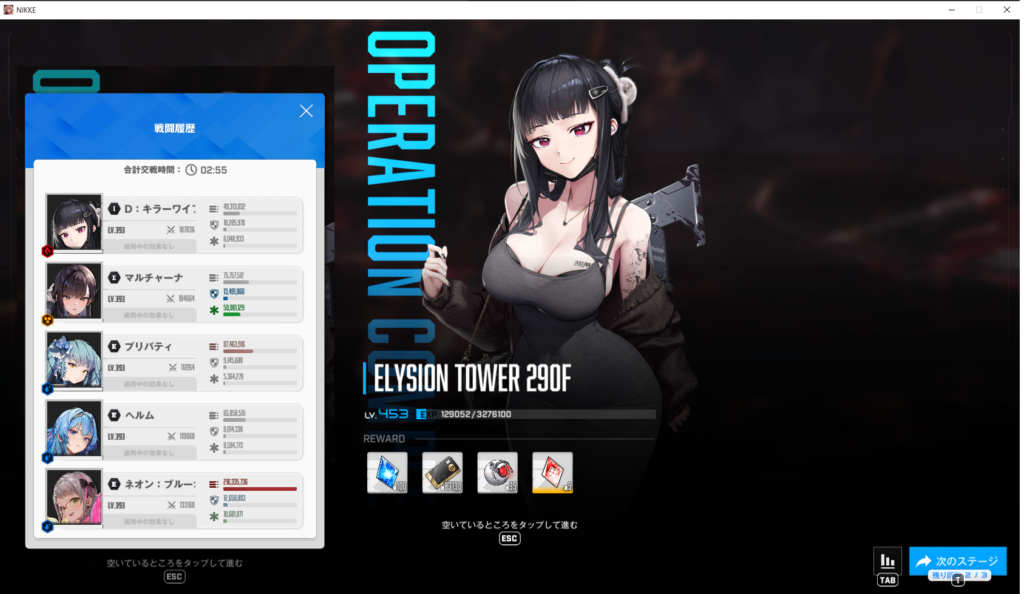Click the 合計交戦時間 02:55 total time text
Image resolution: width=1024 pixels, height=594 pixels.
(175, 170)
